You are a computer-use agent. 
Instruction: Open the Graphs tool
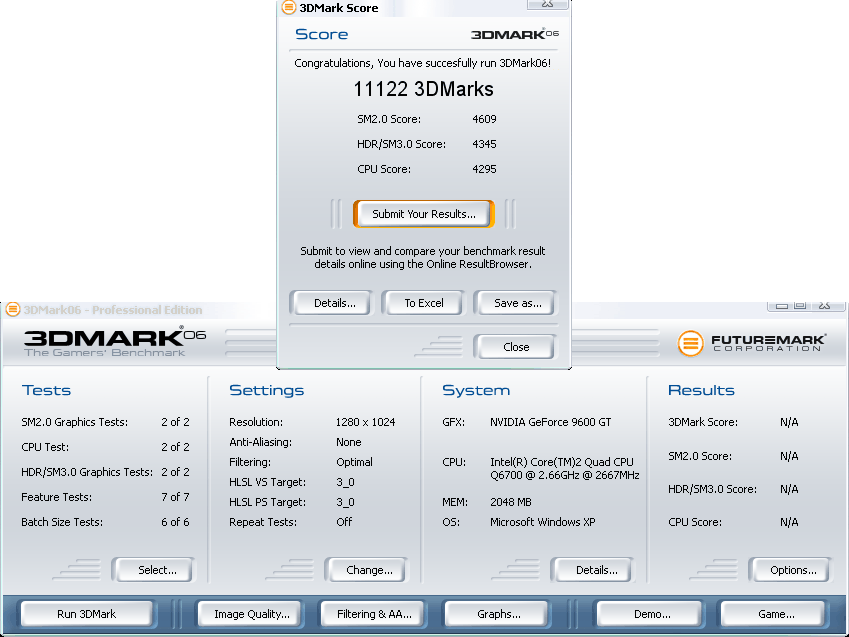497,614
